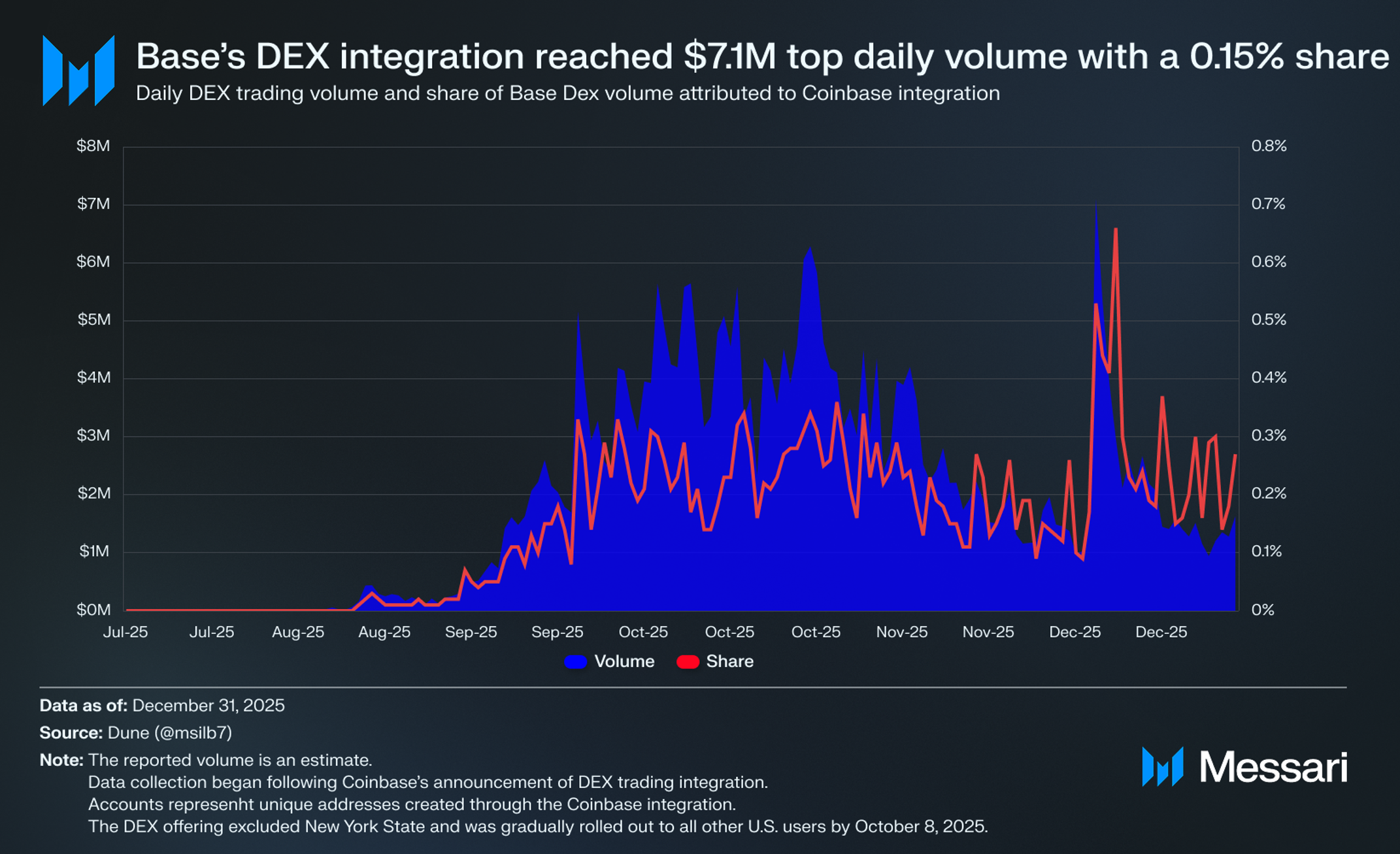This screenshot has width=1400, height=854.
Task: Click the Dune (@msilb7) source text
Action: click(169, 733)
